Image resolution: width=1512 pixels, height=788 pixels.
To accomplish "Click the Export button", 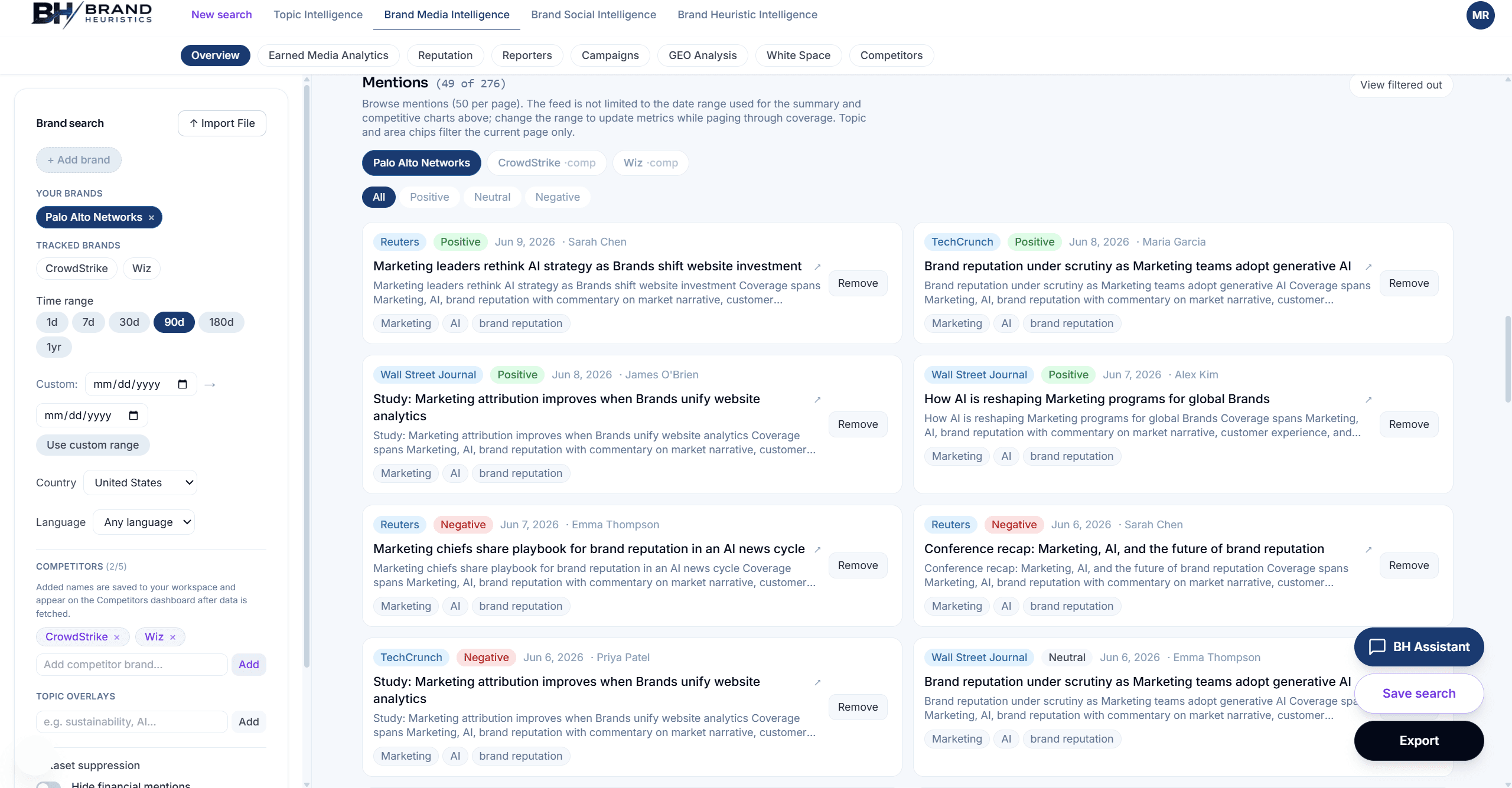I will [x=1419, y=741].
